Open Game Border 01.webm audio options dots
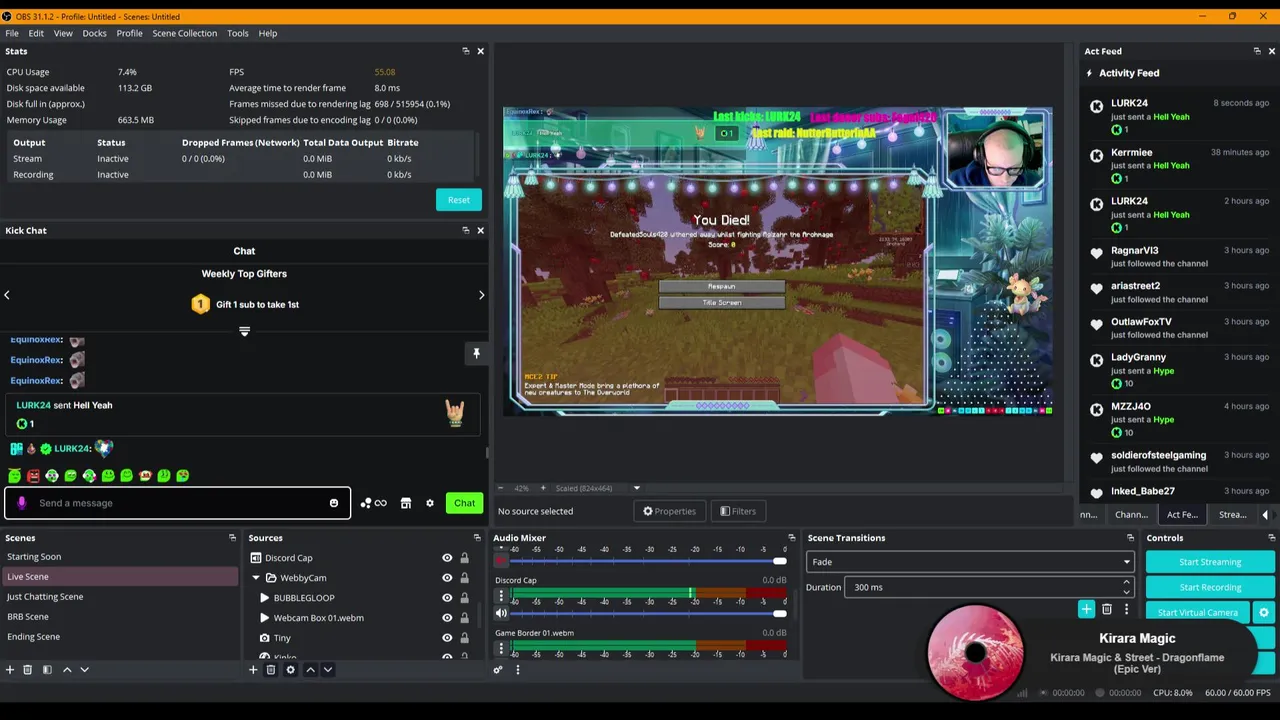 [502, 648]
